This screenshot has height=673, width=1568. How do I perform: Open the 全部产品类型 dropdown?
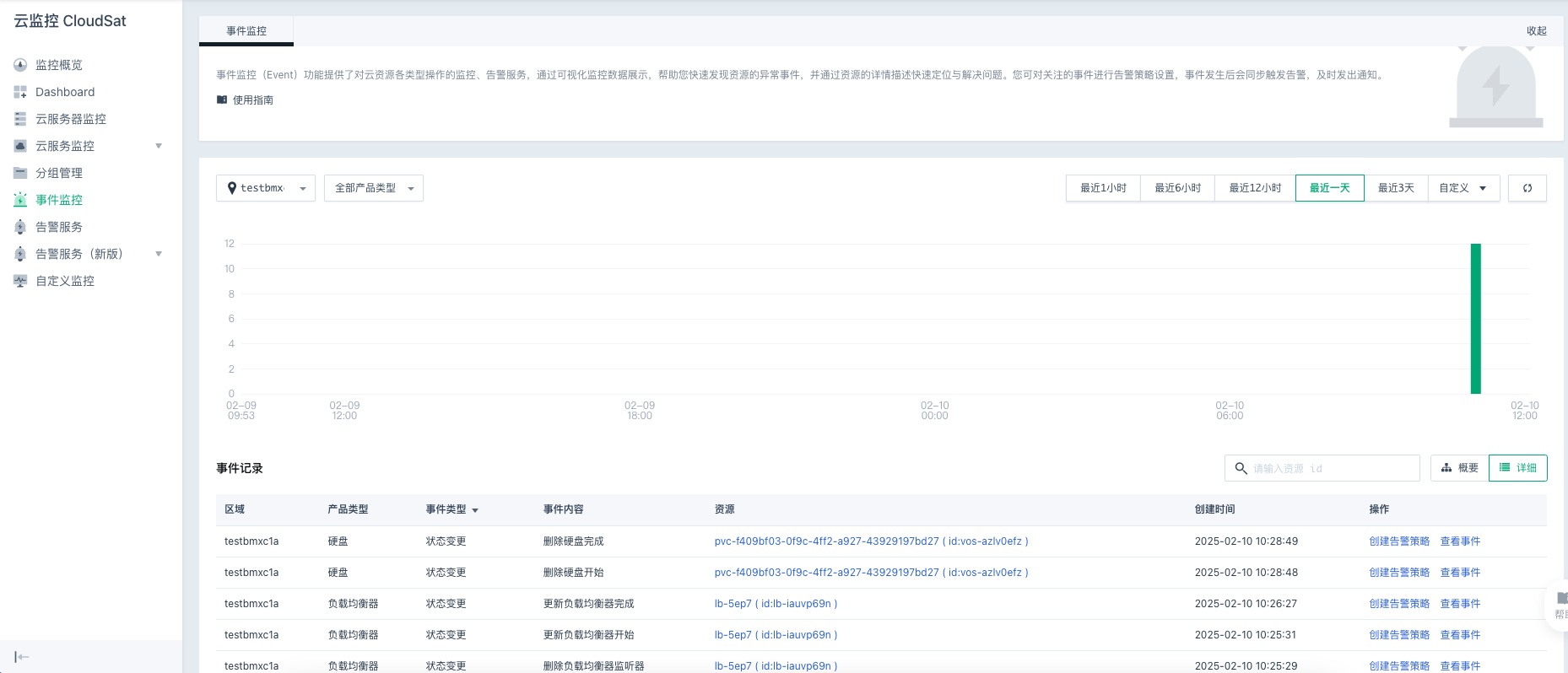point(374,188)
